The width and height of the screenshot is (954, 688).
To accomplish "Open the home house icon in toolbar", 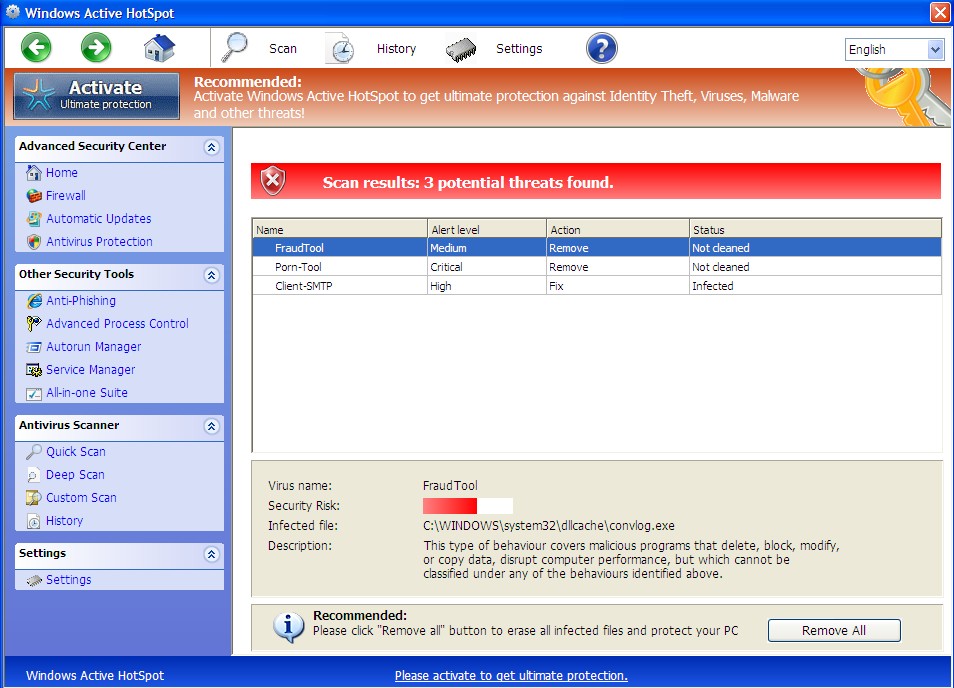I will 159,48.
